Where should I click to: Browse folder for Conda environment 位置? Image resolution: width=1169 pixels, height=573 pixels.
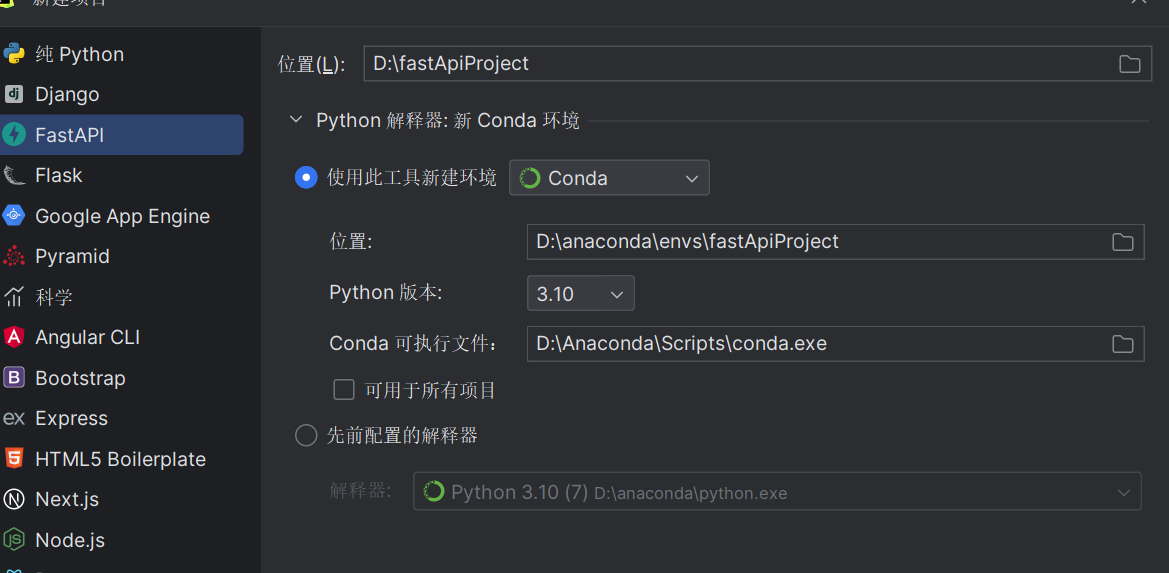(1122, 241)
